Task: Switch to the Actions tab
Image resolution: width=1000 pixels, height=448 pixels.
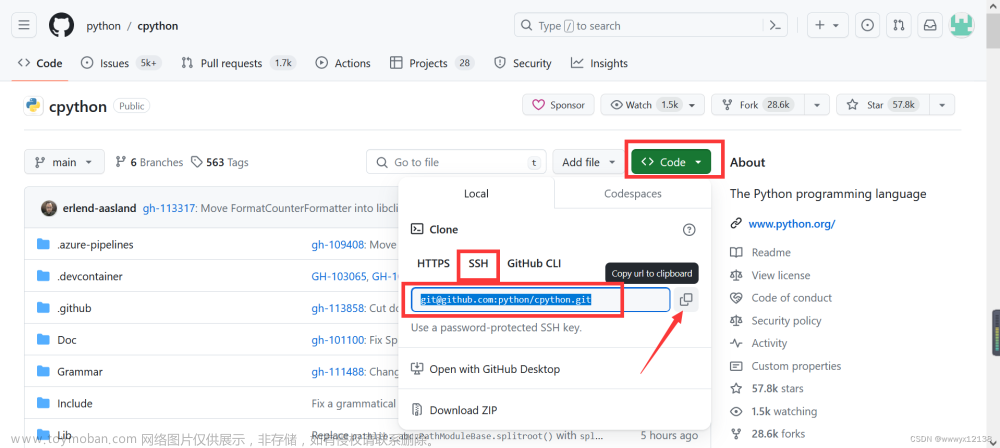Action: pyautogui.click(x=343, y=63)
